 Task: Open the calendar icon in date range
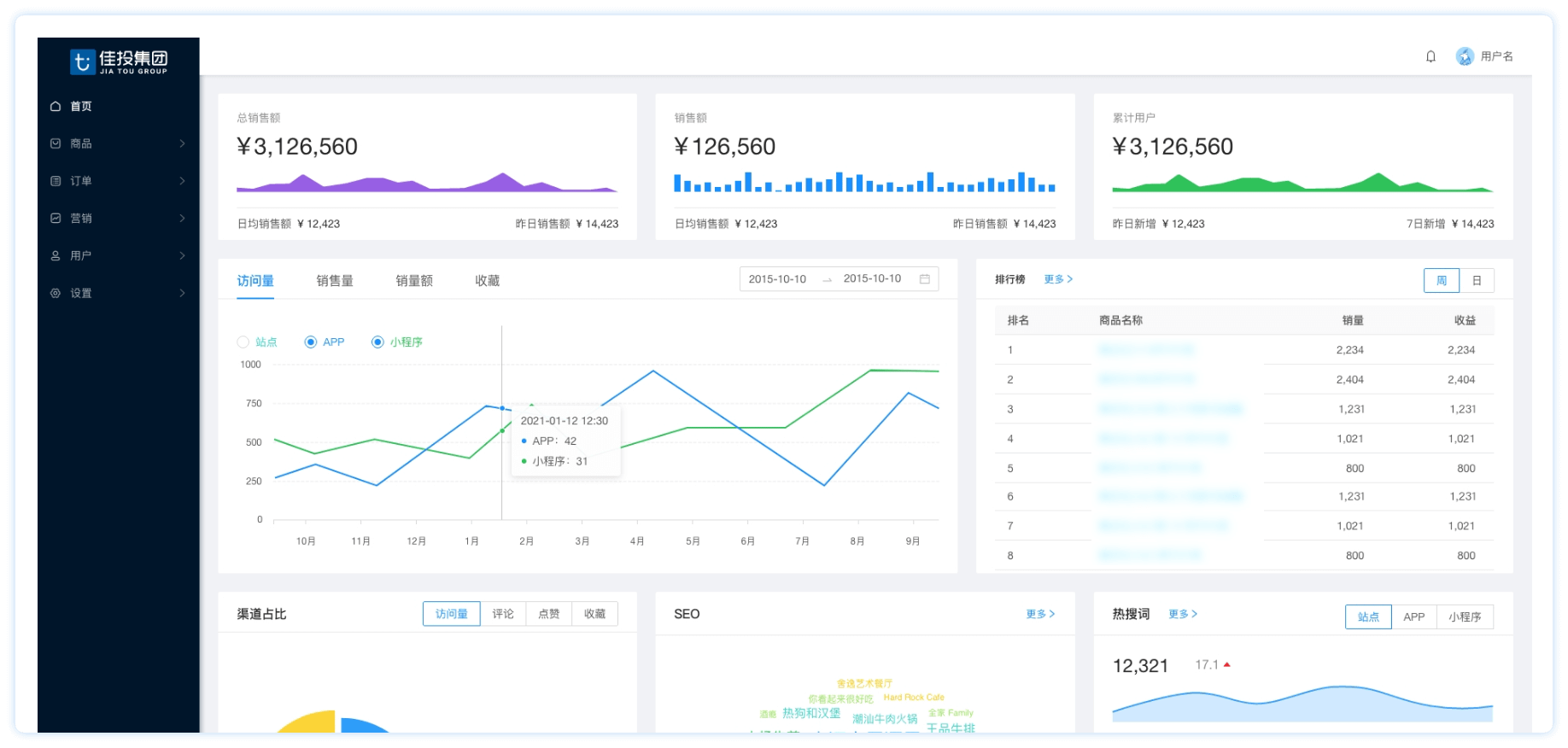click(x=924, y=279)
